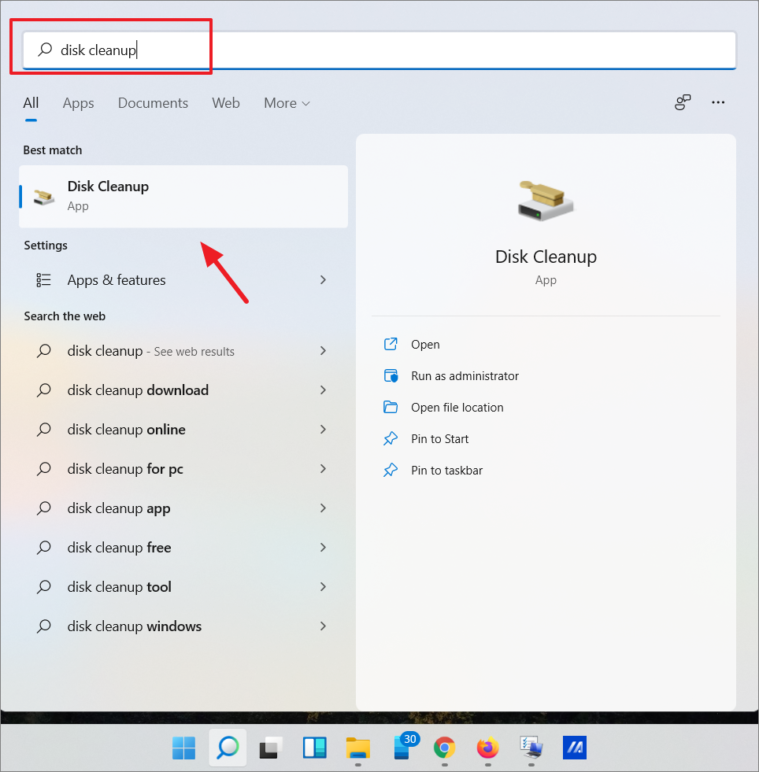Switch to the All tab
759x772 pixels.
click(31, 103)
